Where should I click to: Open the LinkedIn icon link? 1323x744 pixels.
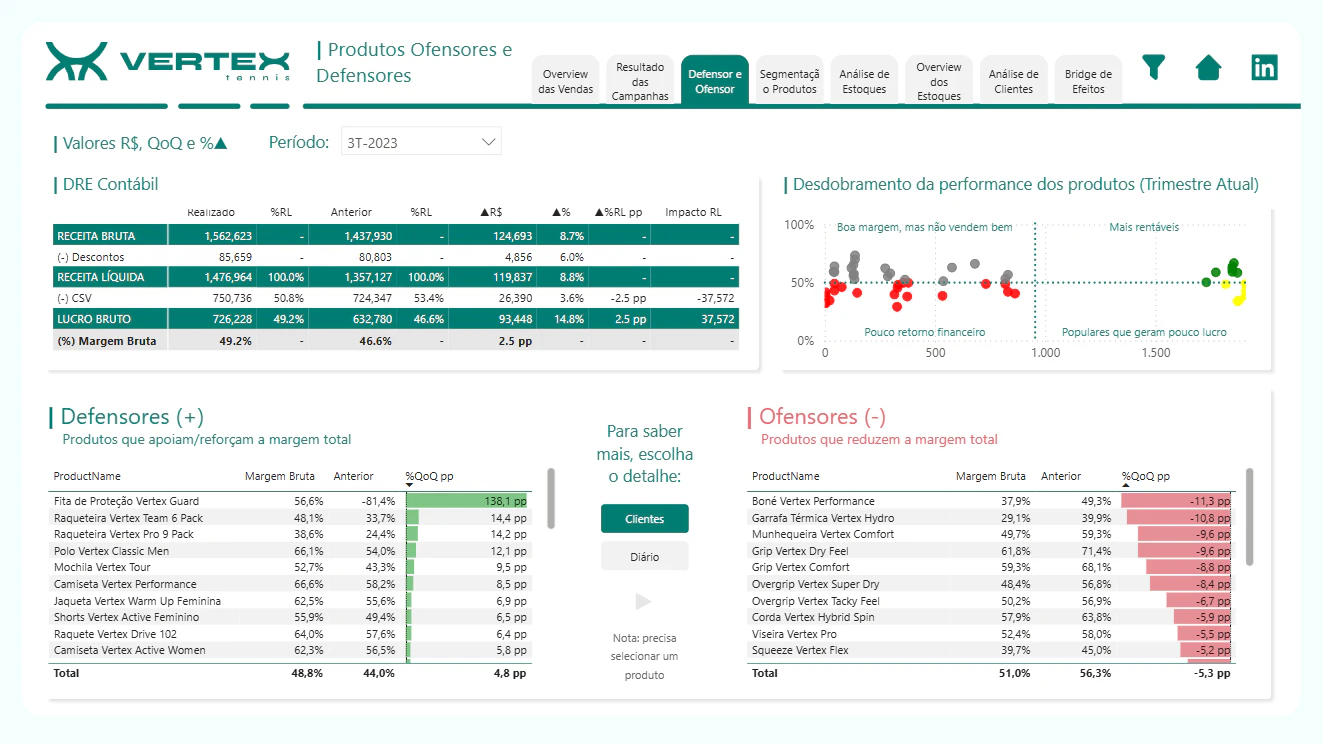[x=1265, y=67]
